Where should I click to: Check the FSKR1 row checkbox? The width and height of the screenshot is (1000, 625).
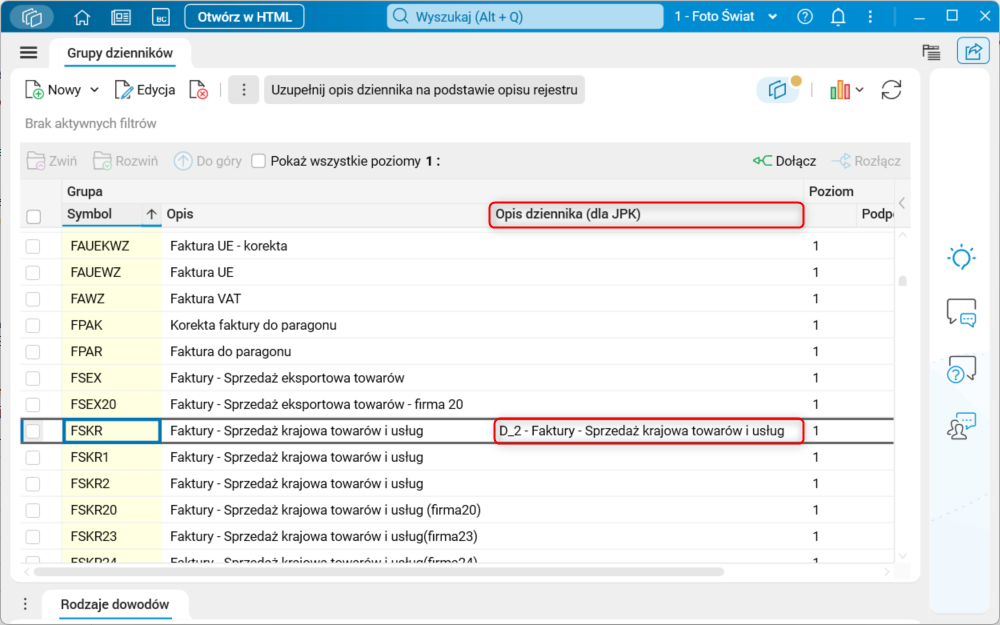click(x=33, y=457)
